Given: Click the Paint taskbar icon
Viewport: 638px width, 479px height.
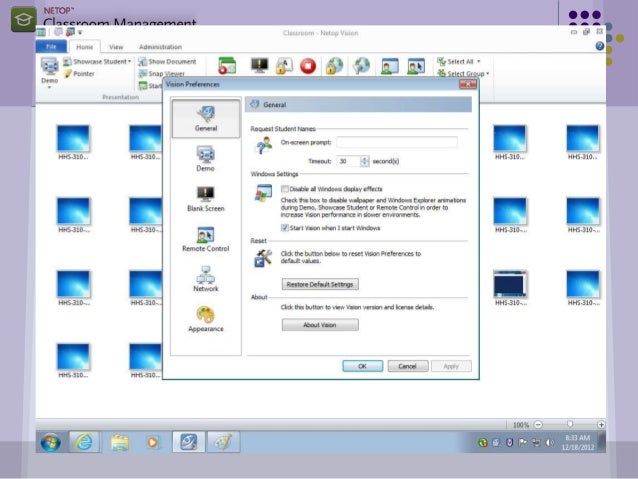Looking at the screenshot, I should pos(223,442).
